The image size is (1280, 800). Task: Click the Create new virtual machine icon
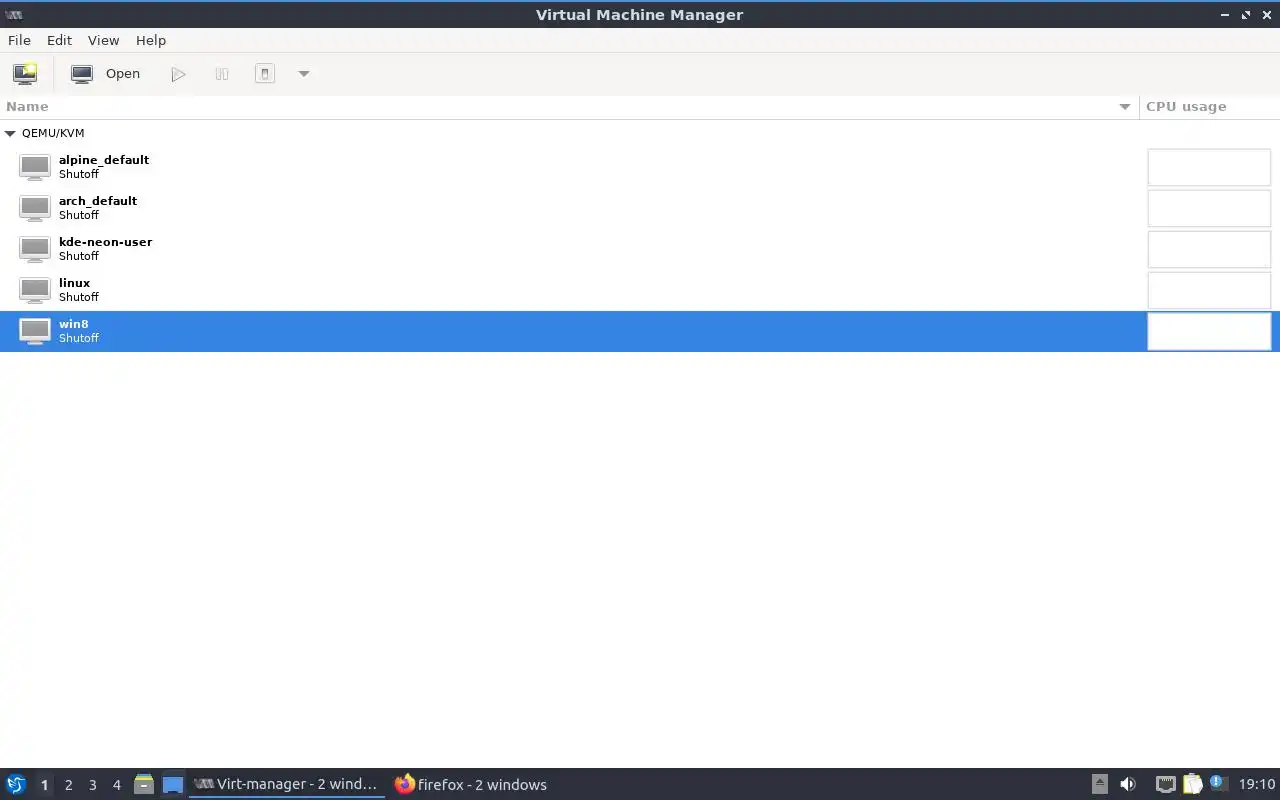pyautogui.click(x=25, y=74)
